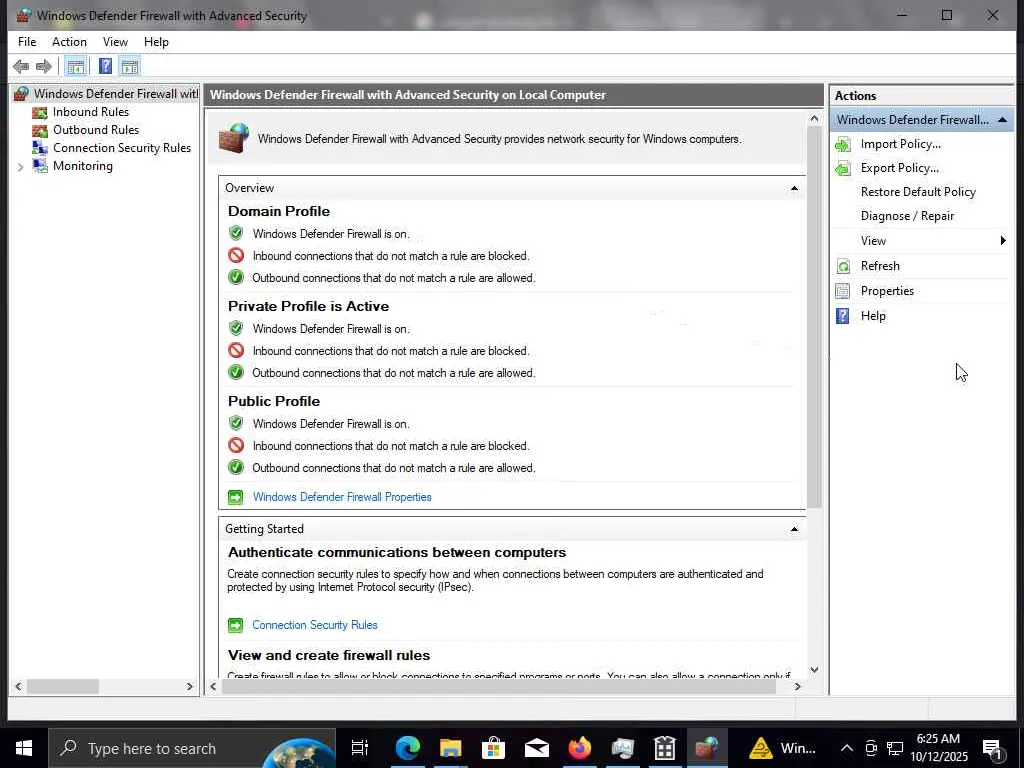This screenshot has height=768, width=1024.
Task: Click the Import Policy green arrow icon
Action: pos(843,144)
